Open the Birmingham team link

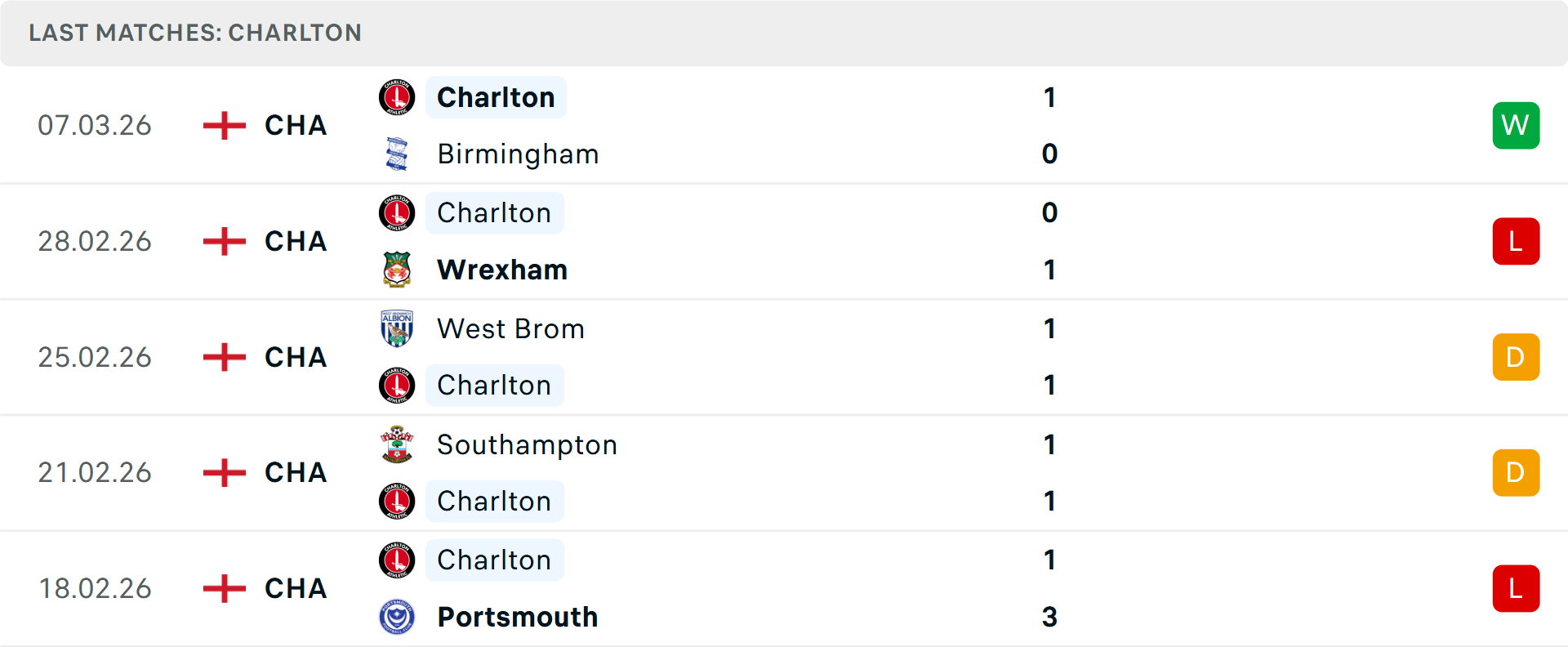[x=518, y=154]
